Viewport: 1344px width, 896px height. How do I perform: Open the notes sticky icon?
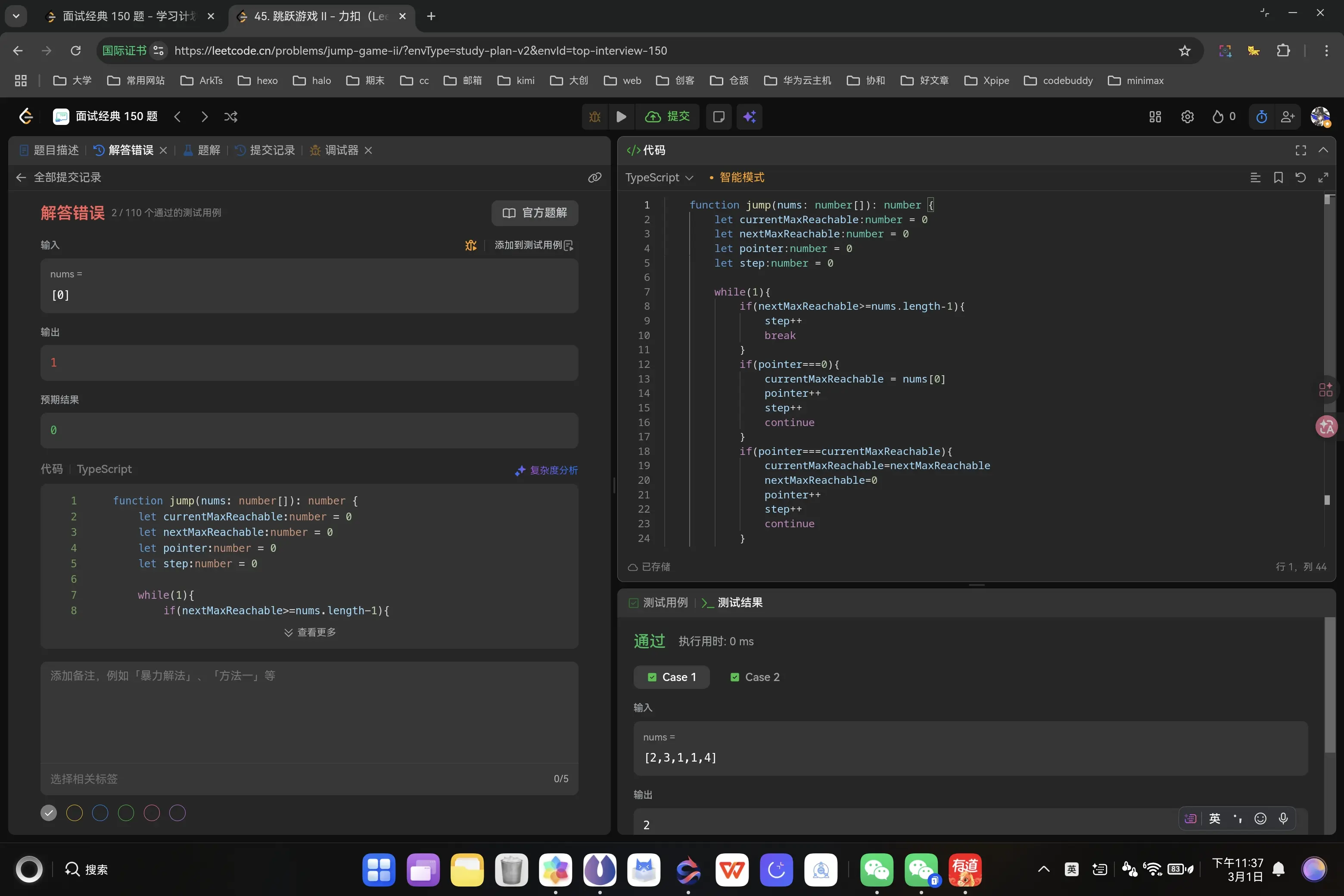coord(719,117)
